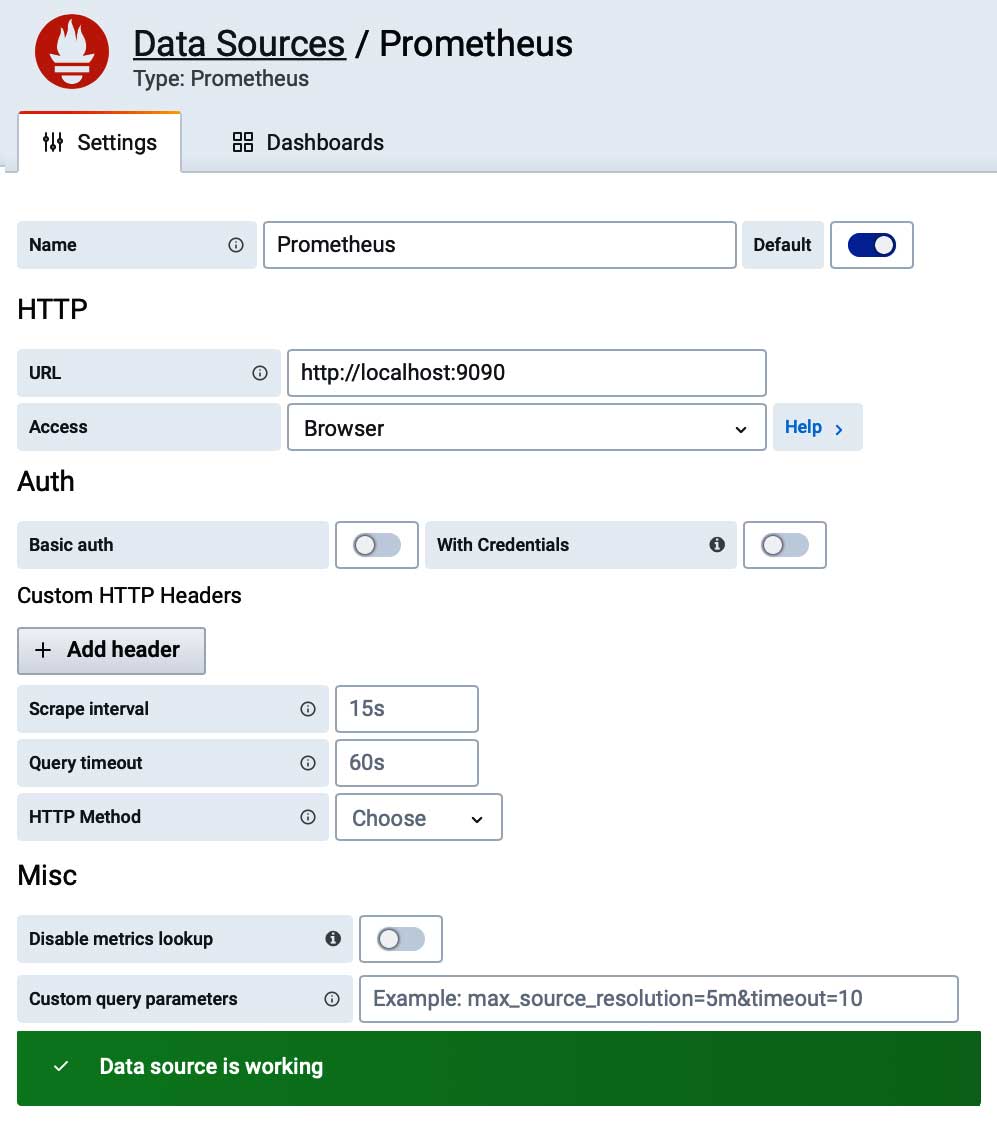The height and width of the screenshot is (1122, 997).
Task: Click the Data source is working banner
Action: (x=499, y=1068)
